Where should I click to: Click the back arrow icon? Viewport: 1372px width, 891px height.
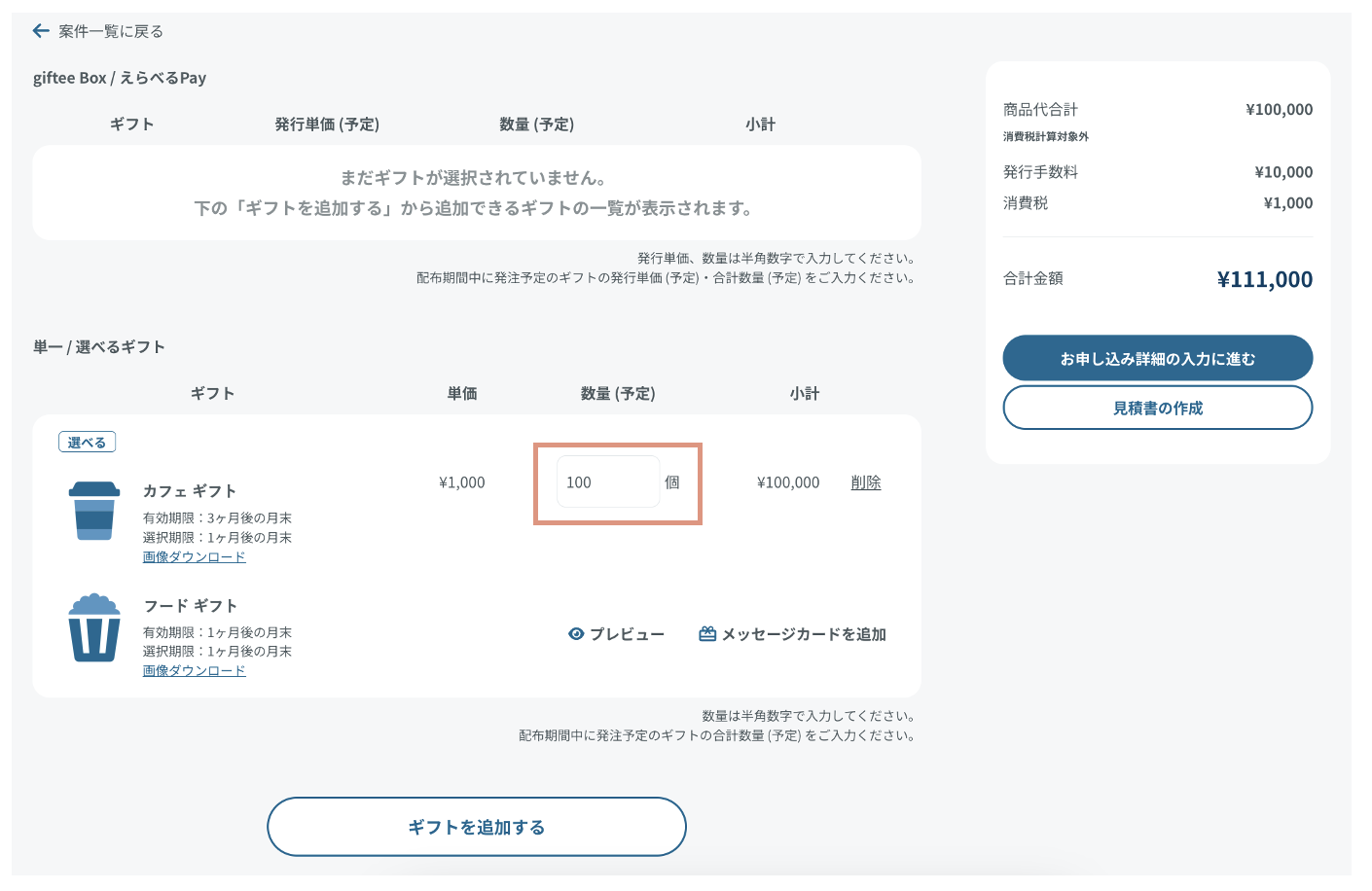pos(41,31)
